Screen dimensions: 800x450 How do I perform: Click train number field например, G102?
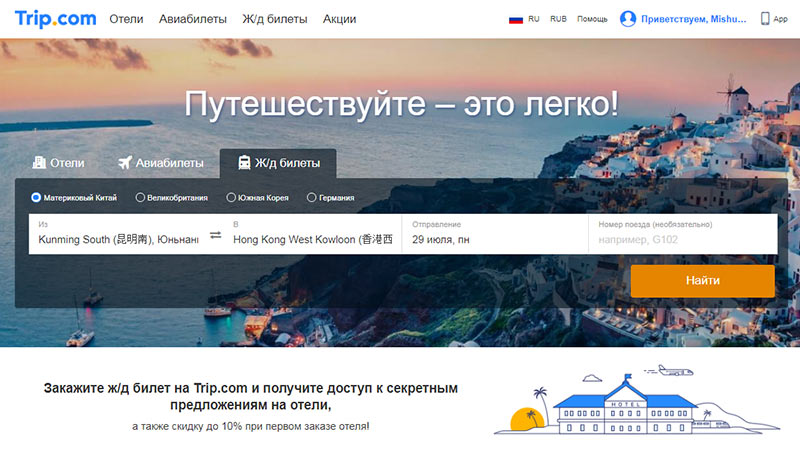click(x=683, y=234)
